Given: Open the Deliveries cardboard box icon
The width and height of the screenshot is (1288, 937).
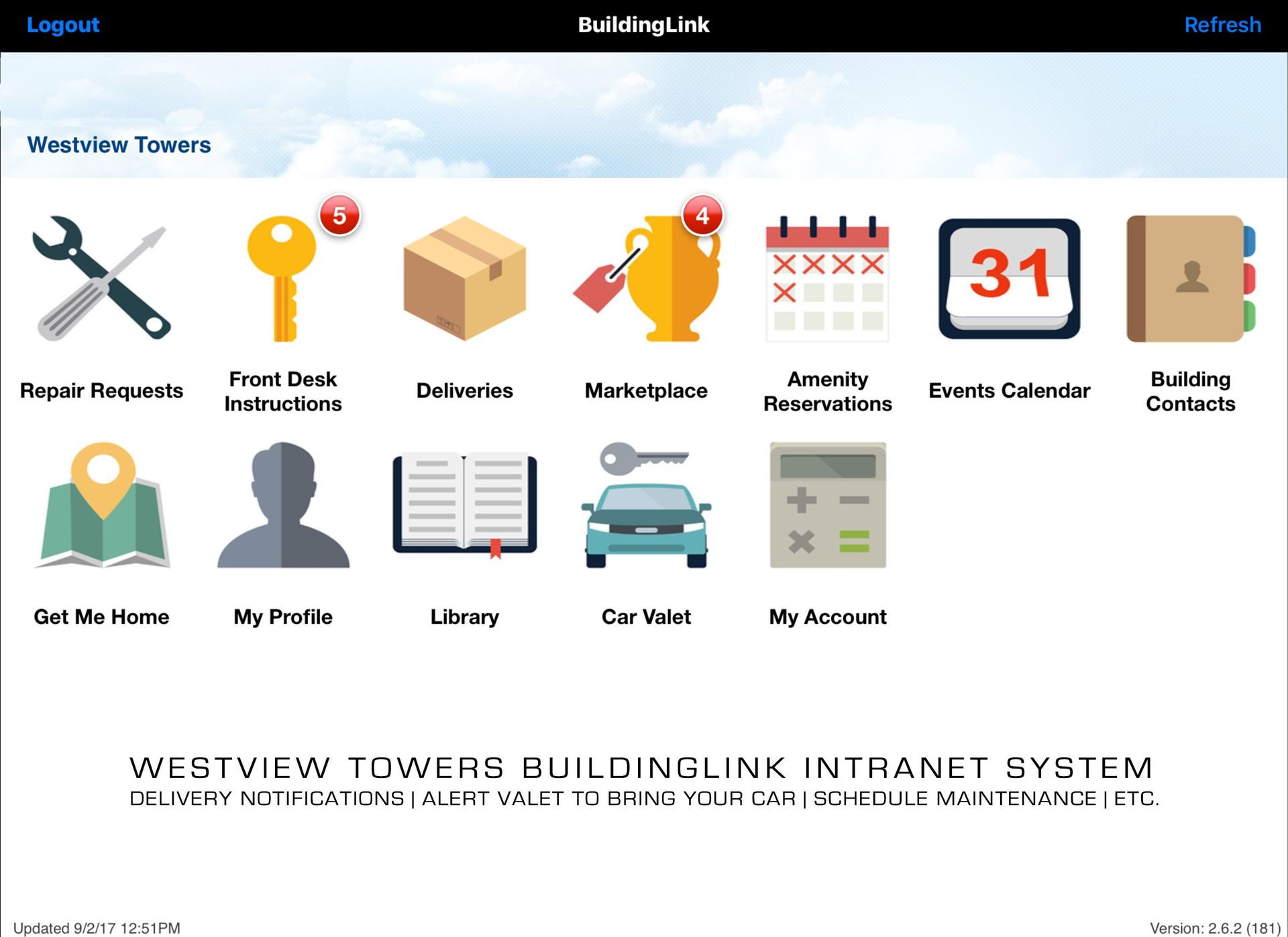Looking at the screenshot, I should [x=464, y=278].
